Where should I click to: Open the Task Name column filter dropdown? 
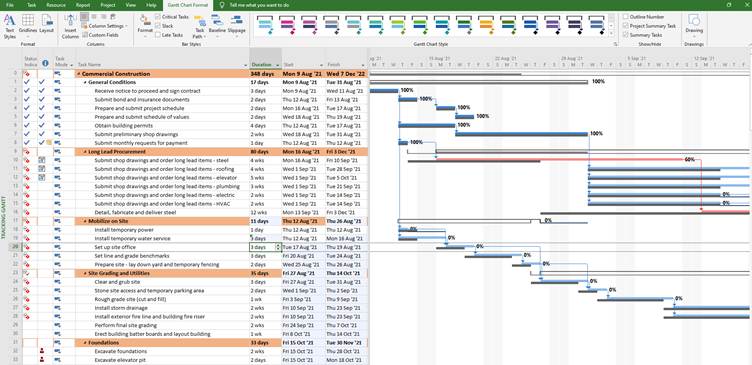click(246, 65)
